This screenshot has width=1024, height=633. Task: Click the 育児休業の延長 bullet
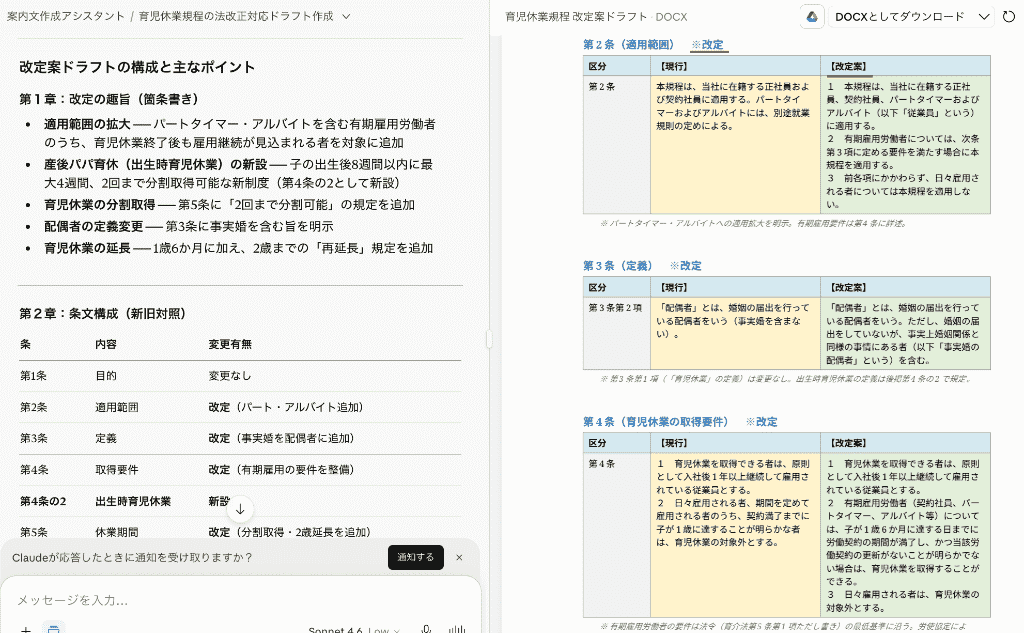[238, 248]
